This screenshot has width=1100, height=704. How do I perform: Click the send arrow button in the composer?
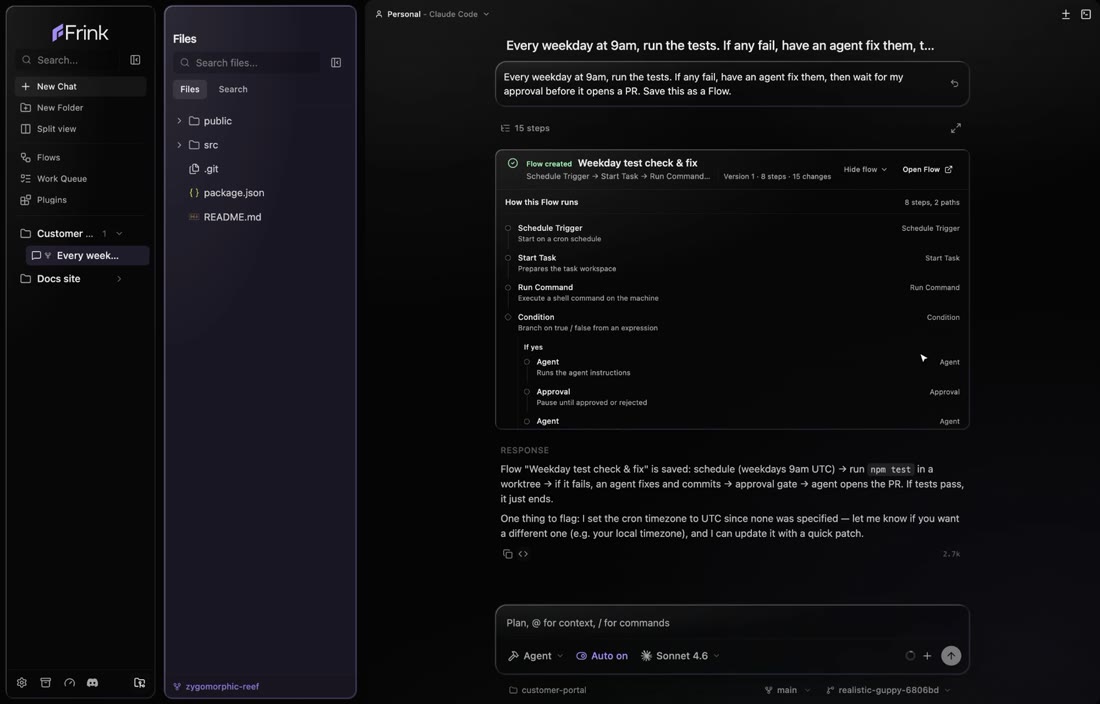pos(951,656)
